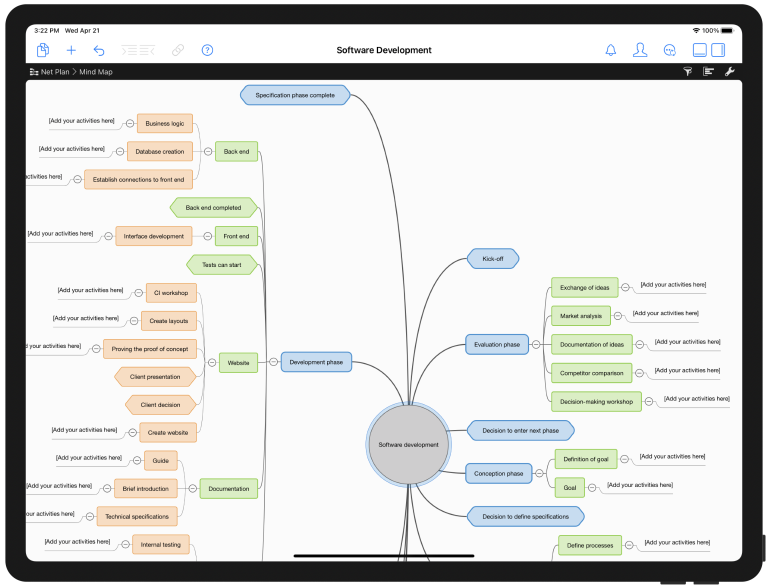Select the Create layouts task
The height and width of the screenshot is (588, 768).
(169, 321)
